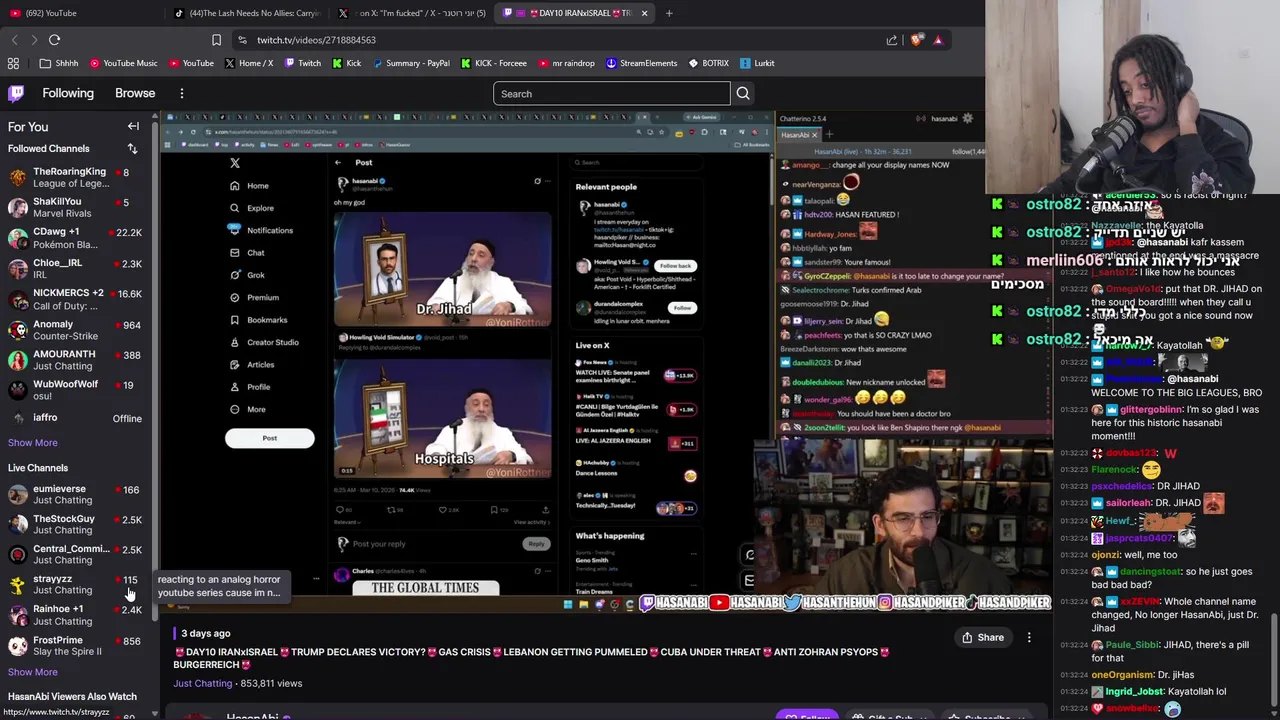Image resolution: width=1280 pixels, height=720 pixels.
Task: Open the Summary - PayPal bookmark
Action: 410,63
